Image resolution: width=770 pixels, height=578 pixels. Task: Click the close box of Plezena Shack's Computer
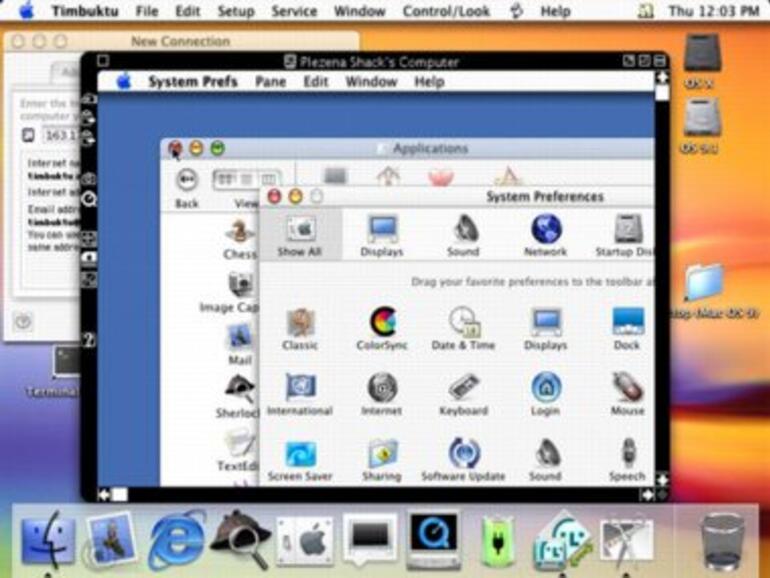[x=103, y=61]
